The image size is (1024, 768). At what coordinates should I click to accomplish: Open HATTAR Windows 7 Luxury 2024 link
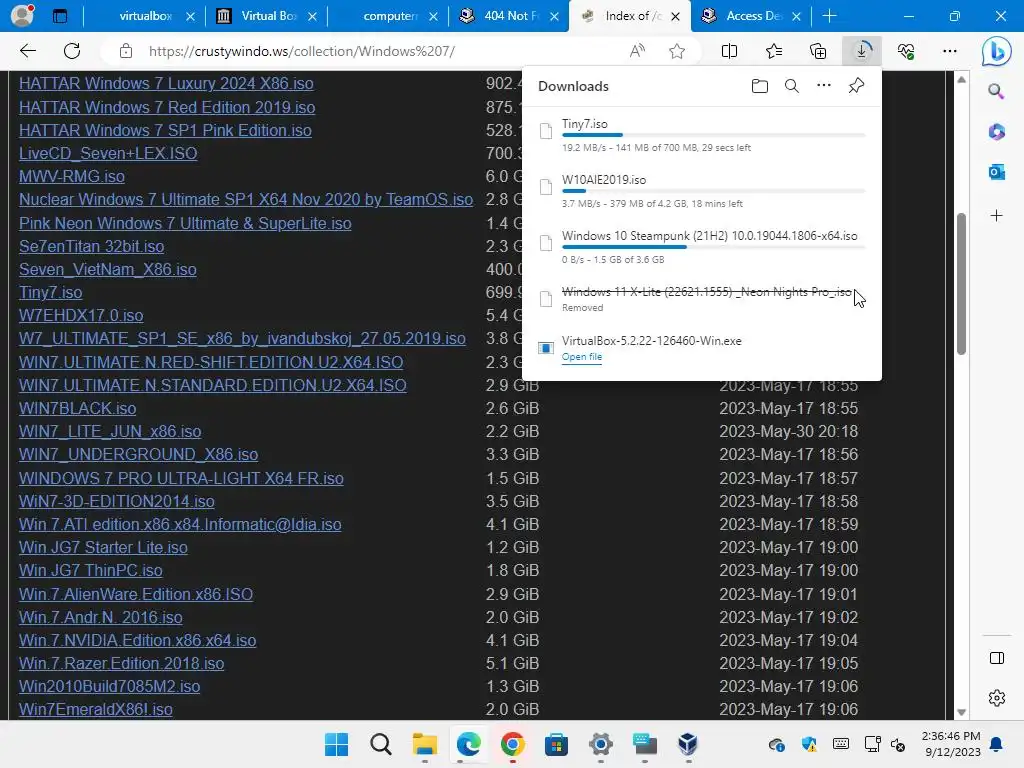coord(166,83)
